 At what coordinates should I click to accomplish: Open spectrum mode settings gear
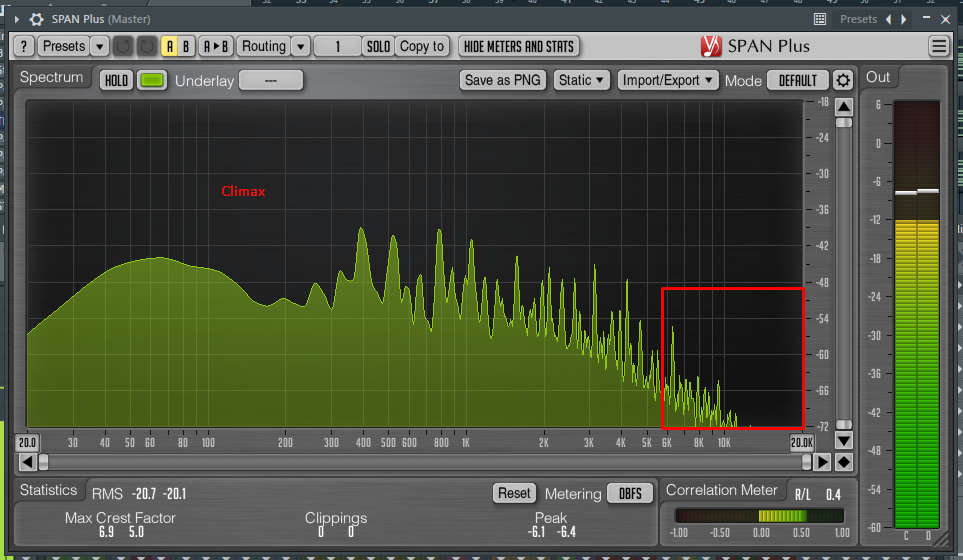tap(843, 80)
